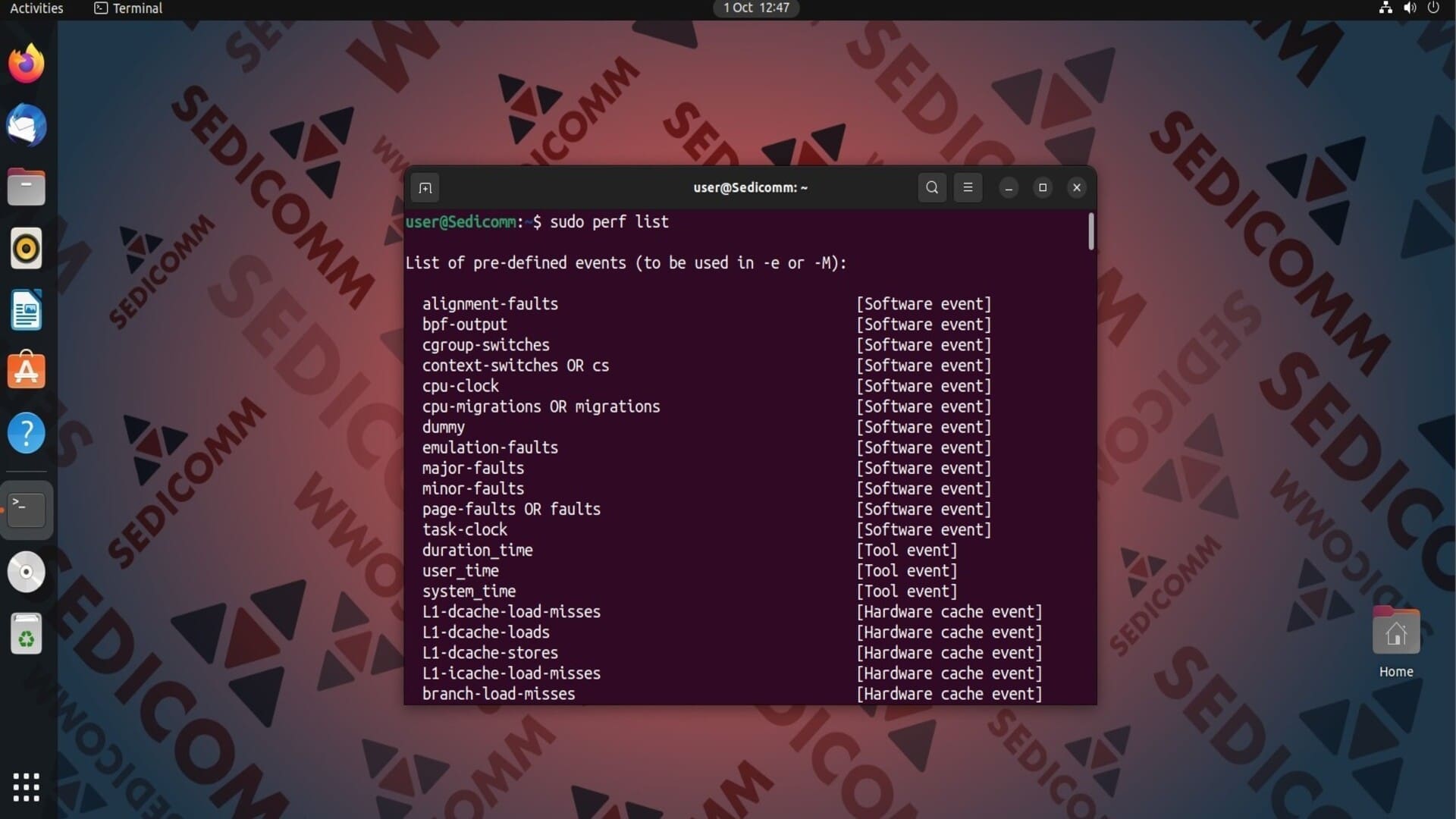Open the Home folder on the desktop
This screenshot has width=1456, height=819.
[1396, 643]
